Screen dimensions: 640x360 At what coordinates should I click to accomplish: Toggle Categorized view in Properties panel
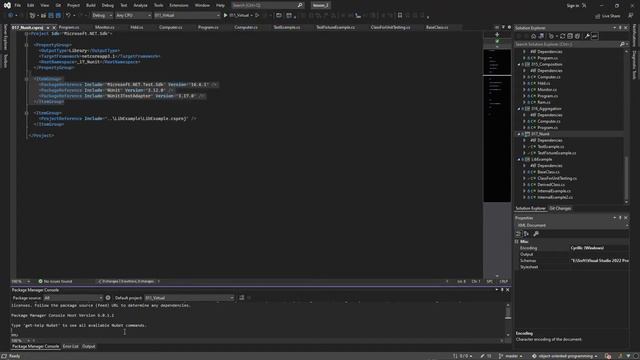tap(518, 234)
